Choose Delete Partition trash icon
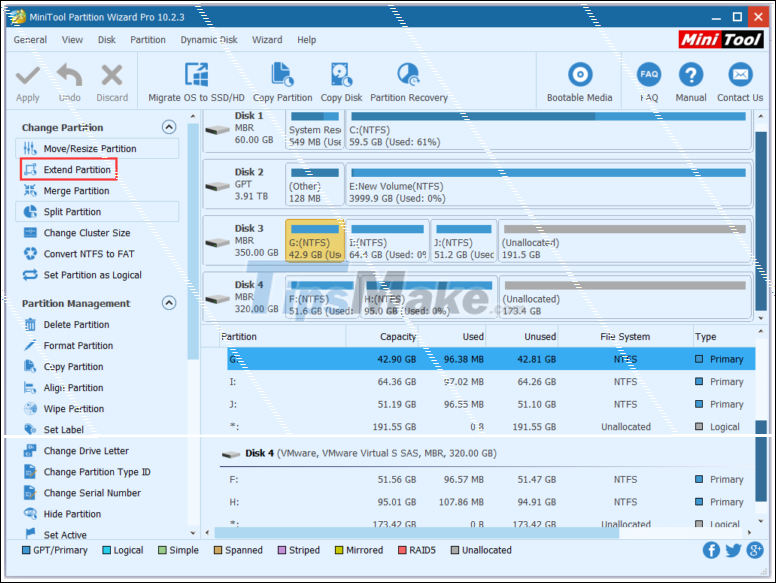The width and height of the screenshot is (776, 583). [30, 325]
